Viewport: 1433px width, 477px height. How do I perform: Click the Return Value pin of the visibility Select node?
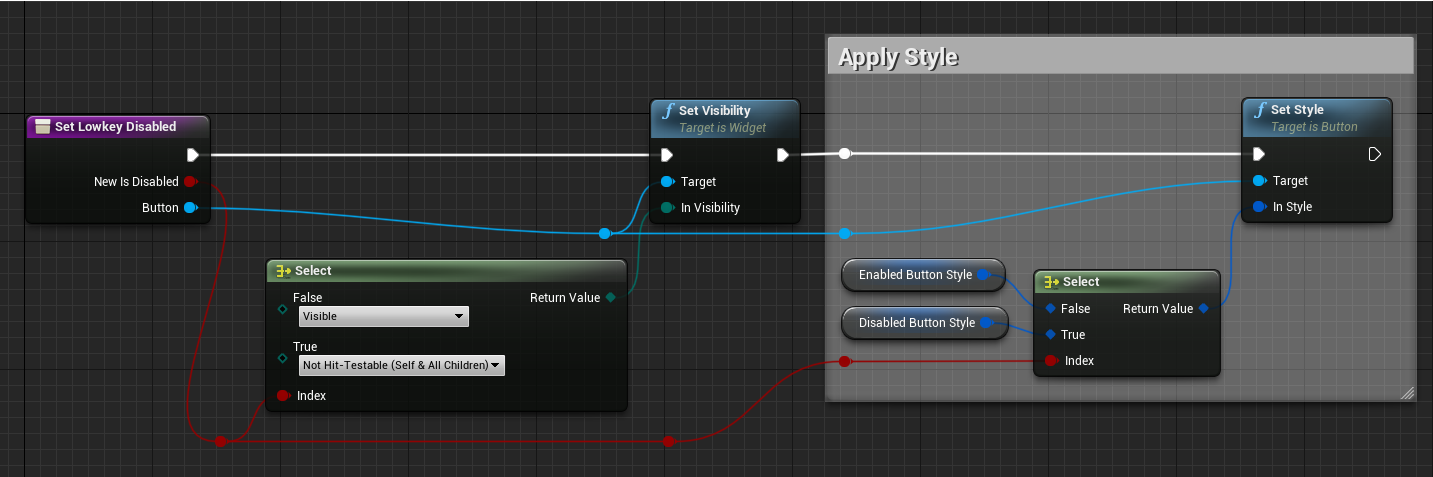pos(610,297)
